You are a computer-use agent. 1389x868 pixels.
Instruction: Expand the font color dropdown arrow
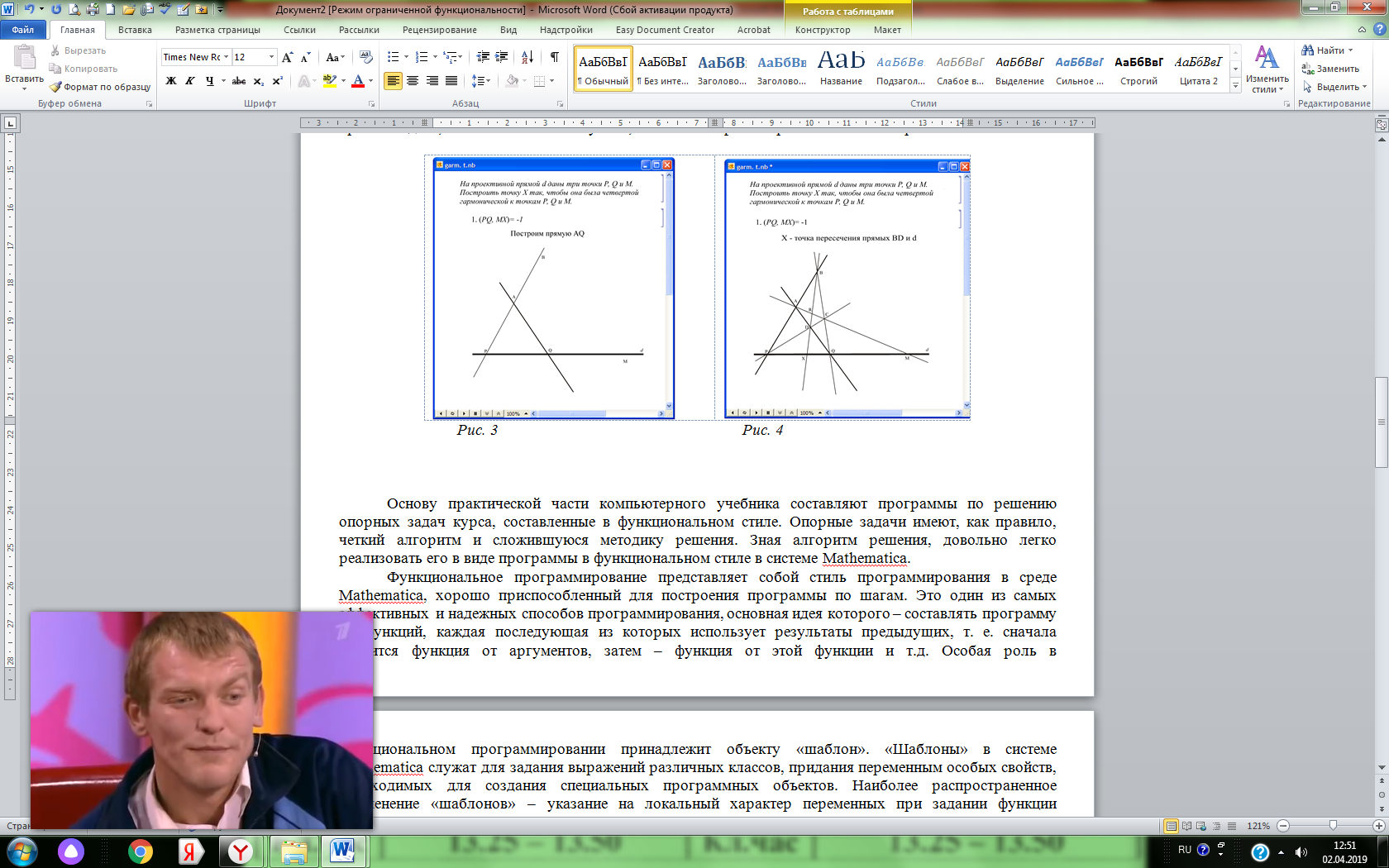(x=370, y=81)
